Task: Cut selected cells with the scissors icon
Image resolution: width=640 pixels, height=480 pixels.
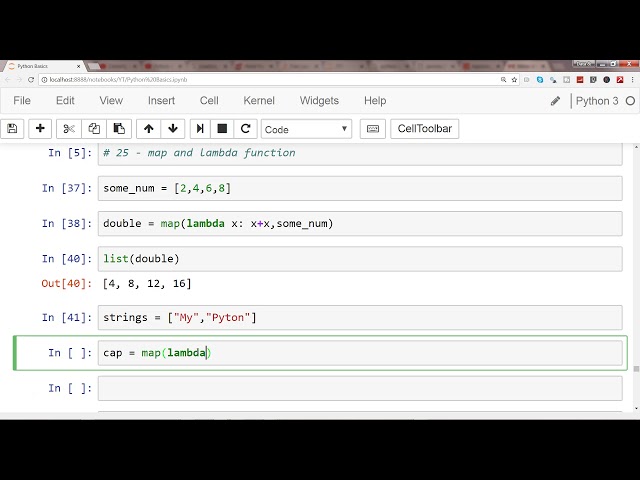Action: point(69,129)
